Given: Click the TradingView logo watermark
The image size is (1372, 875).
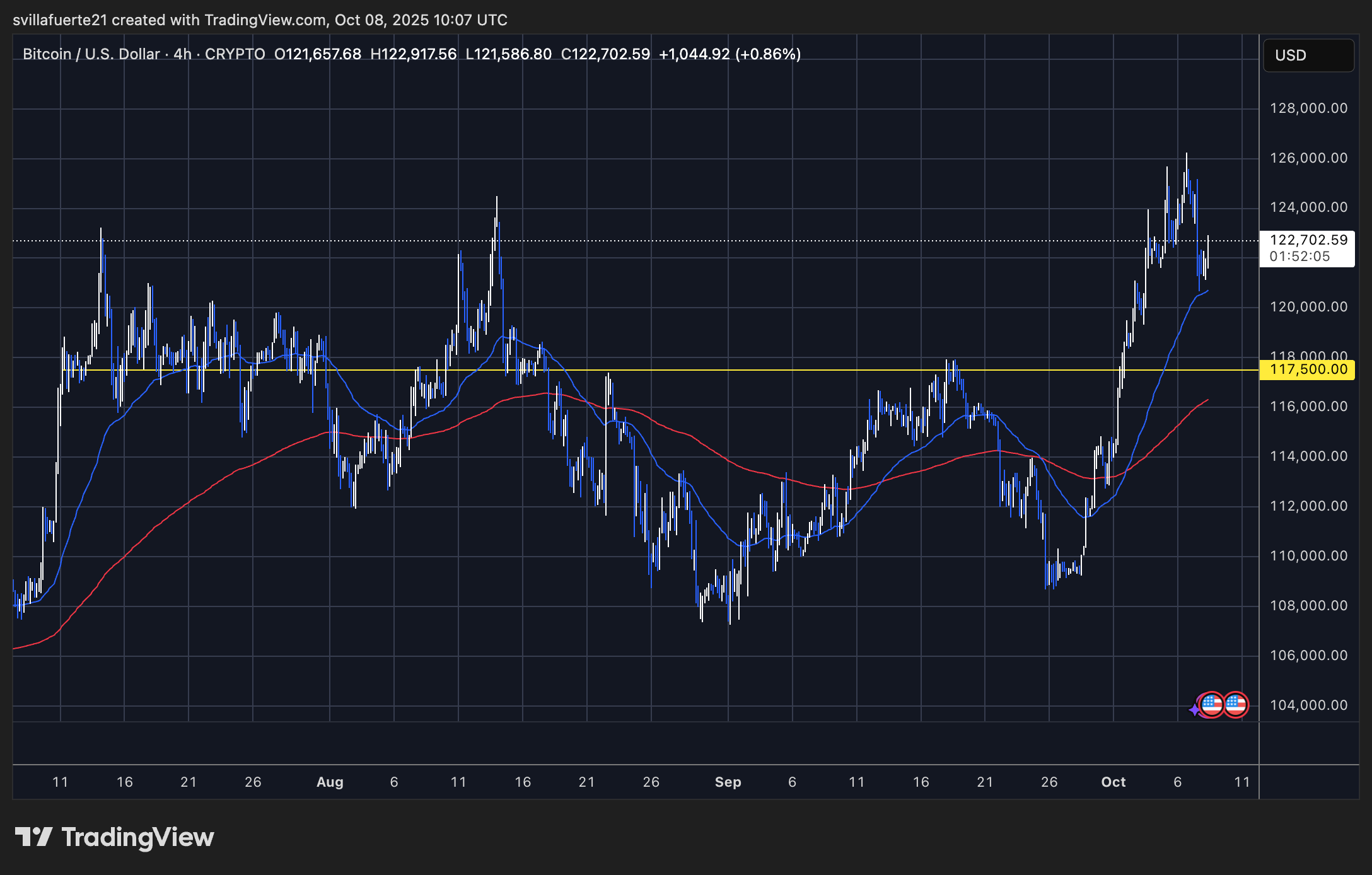Looking at the screenshot, I should 117,837.
